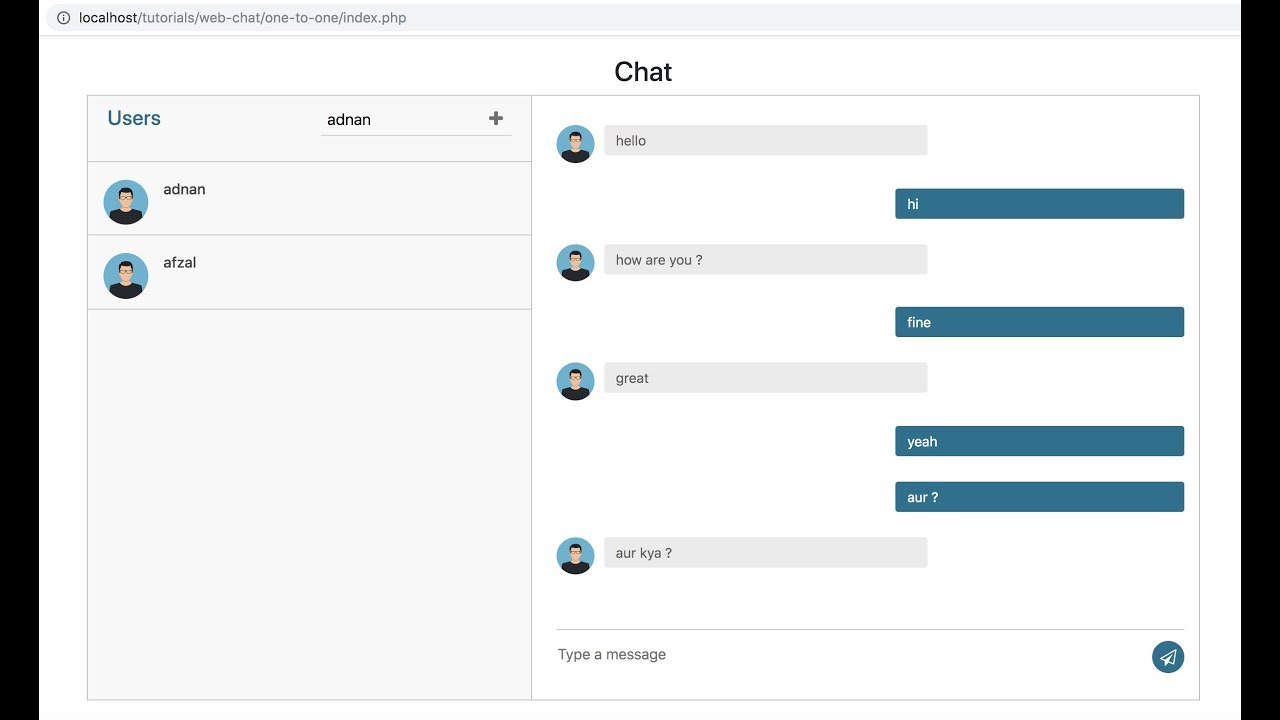Focus the 'Type a message' input
This screenshot has height=720, width=1280.
[850, 655]
